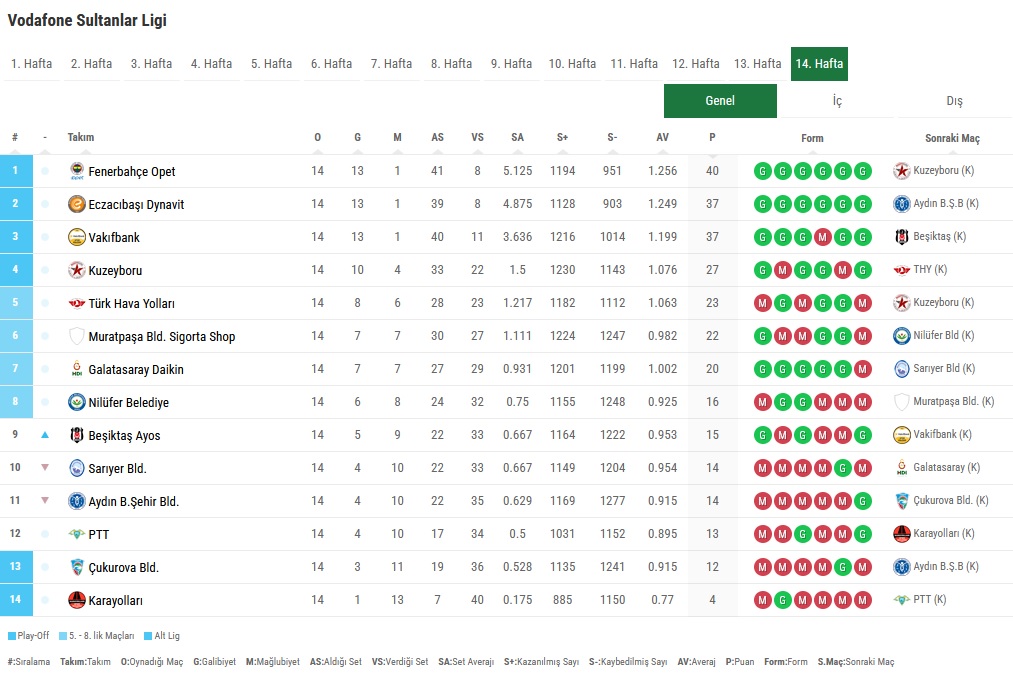
Task: Click PTT's next match against Karayolları
Action: pyautogui.click(x=943, y=534)
